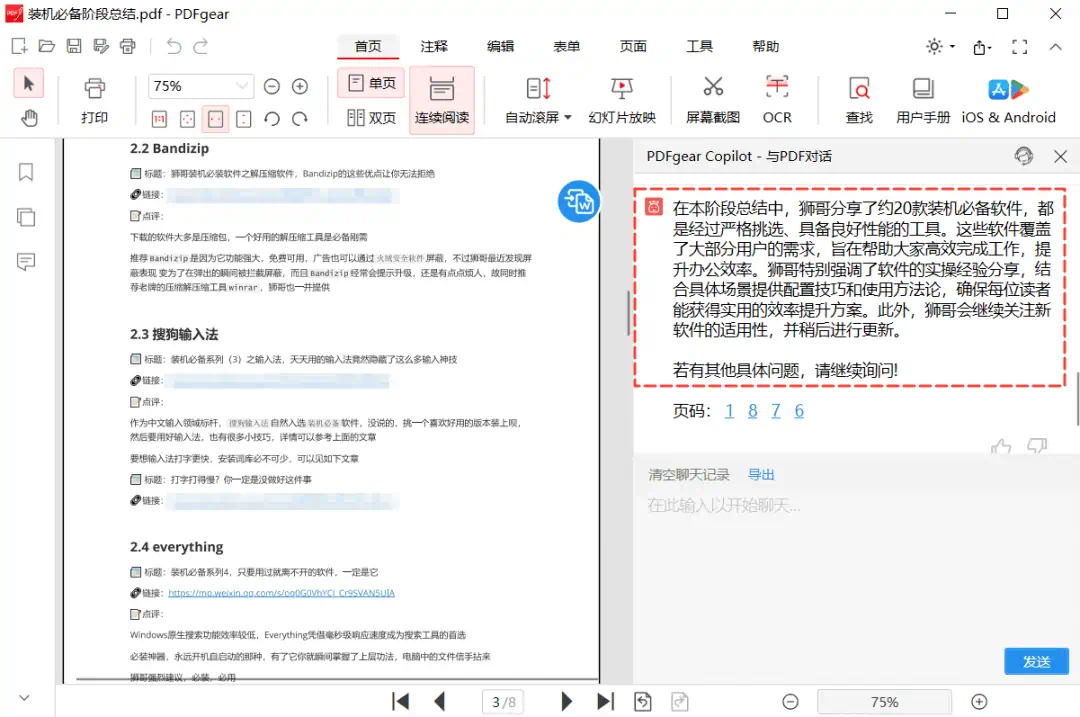Go to the first page
This screenshot has height=717, width=1080.
coord(400,702)
